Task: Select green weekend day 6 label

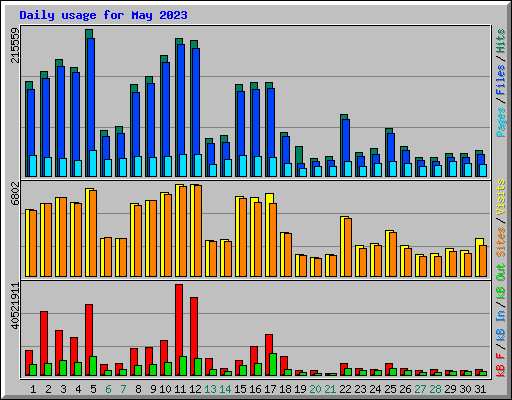Action: coord(108,389)
